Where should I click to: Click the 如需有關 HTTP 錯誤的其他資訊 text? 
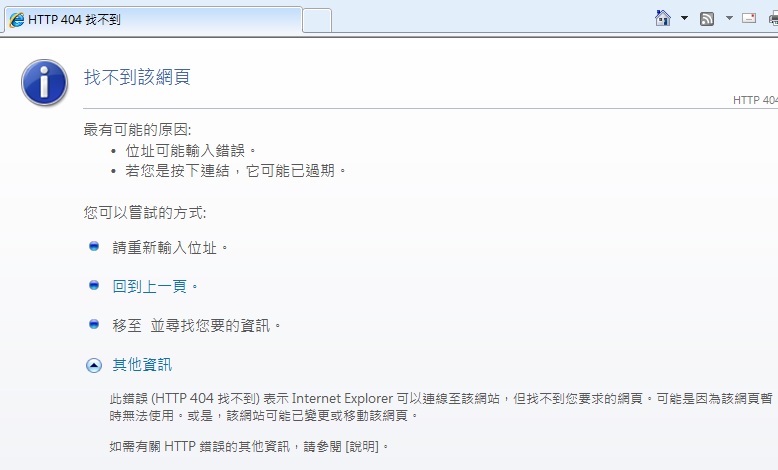coord(249,446)
